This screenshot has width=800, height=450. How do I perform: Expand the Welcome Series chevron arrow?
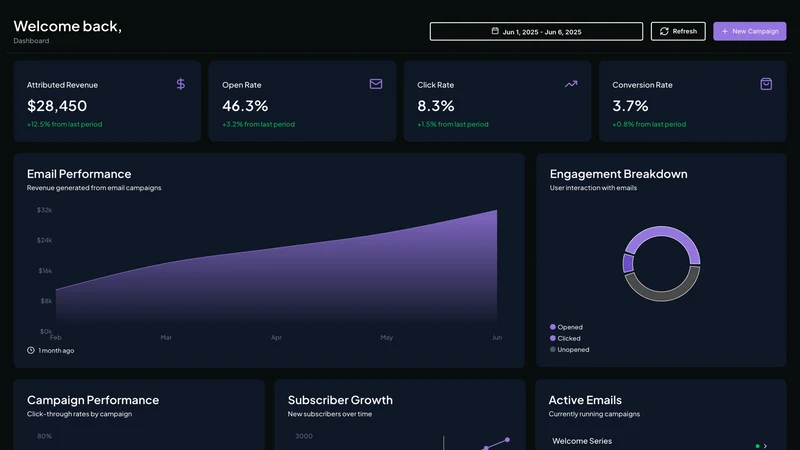point(765,446)
